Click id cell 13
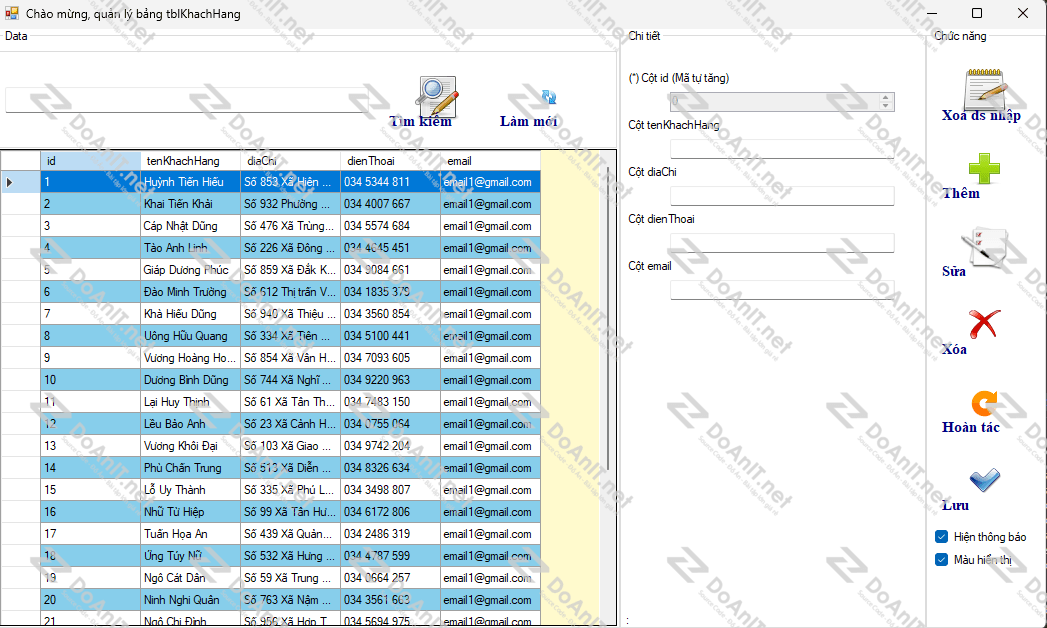The width and height of the screenshot is (1047, 628). (x=90, y=446)
